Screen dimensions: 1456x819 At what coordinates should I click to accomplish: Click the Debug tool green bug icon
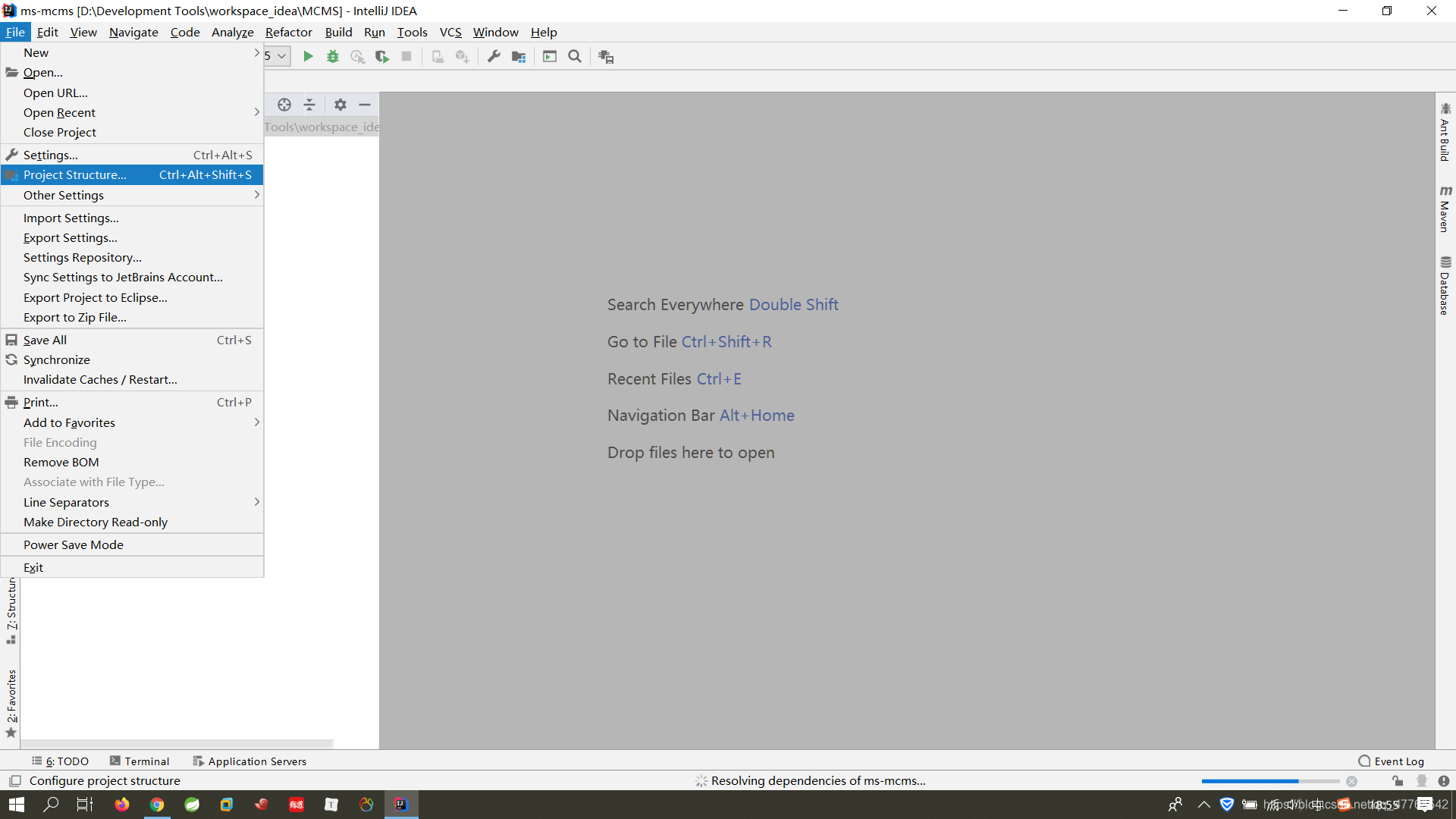pos(333,56)
